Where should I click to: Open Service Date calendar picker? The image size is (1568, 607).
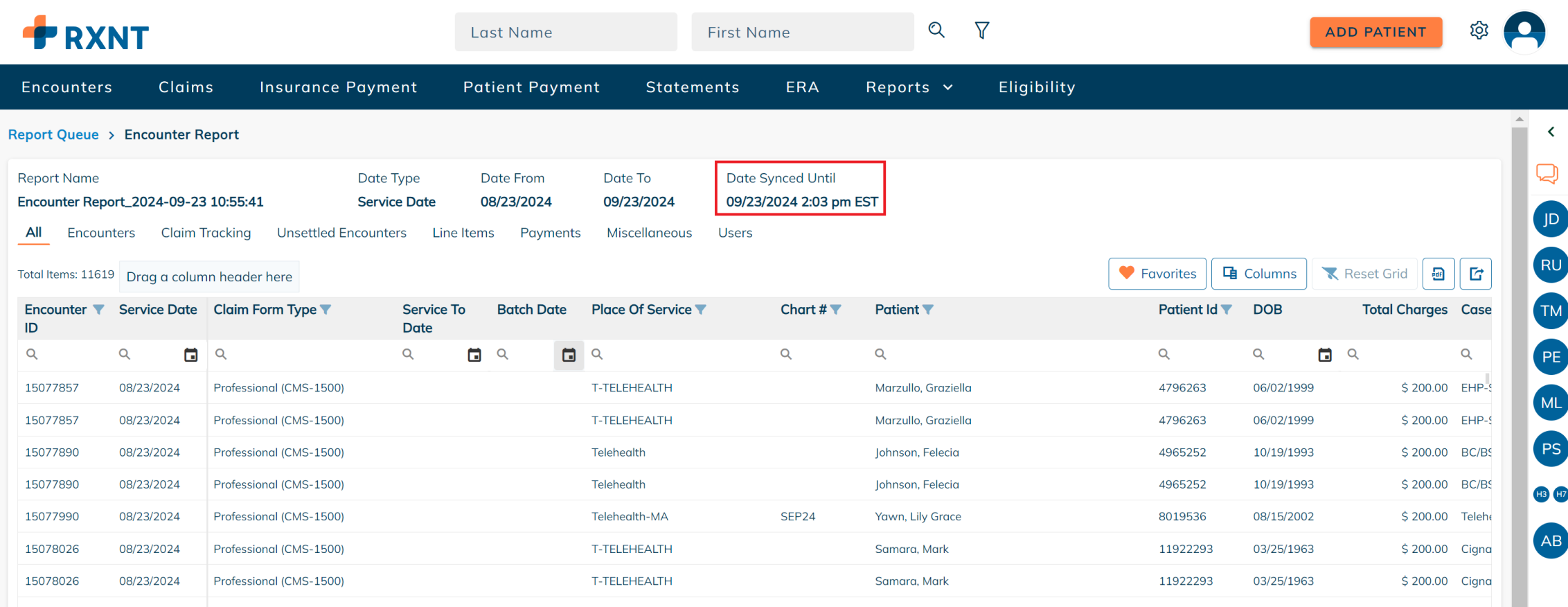[x=190, y=355]
